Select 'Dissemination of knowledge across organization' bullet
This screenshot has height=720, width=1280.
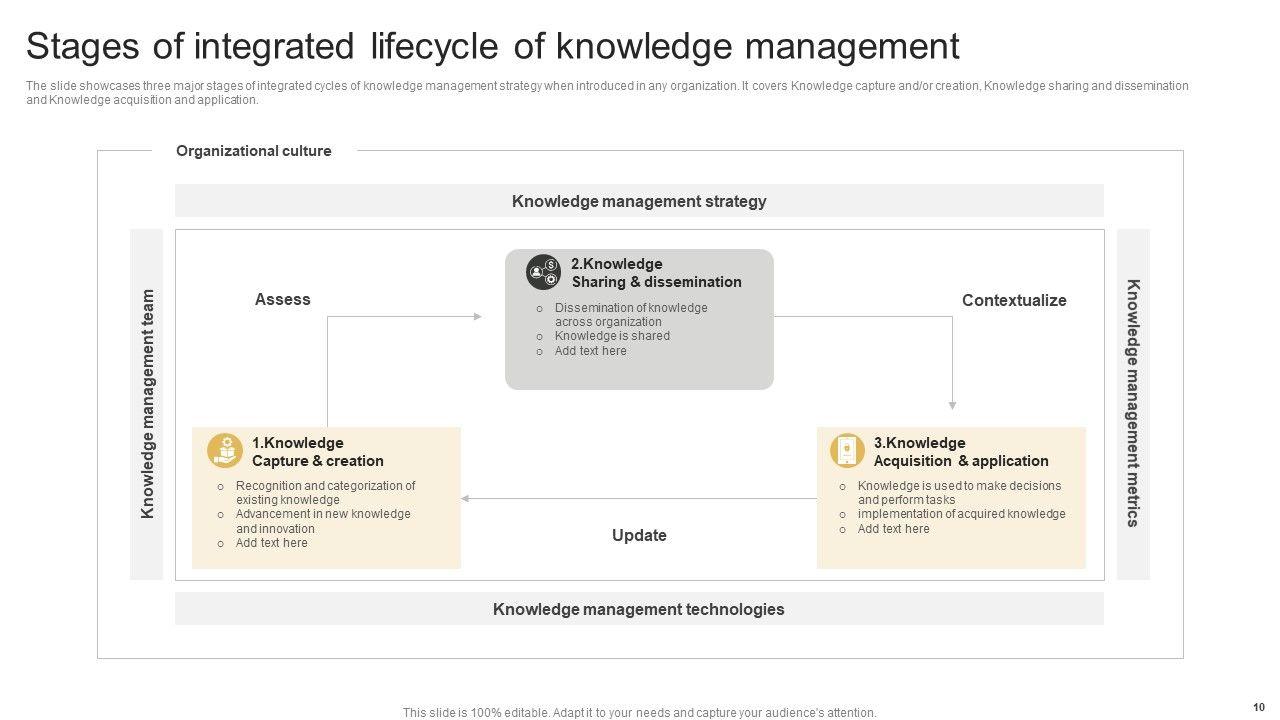point(631,315)
